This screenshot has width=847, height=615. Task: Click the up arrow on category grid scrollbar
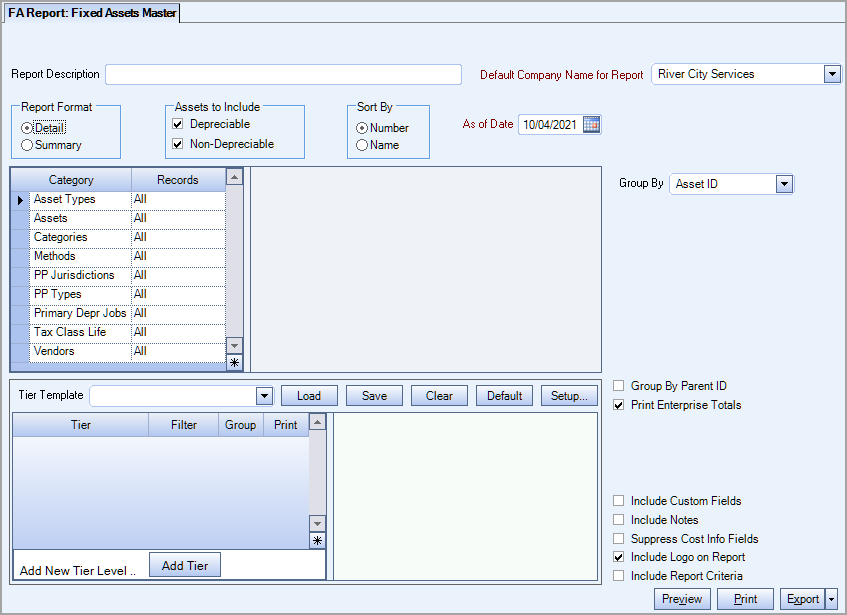tap(233, 177)
